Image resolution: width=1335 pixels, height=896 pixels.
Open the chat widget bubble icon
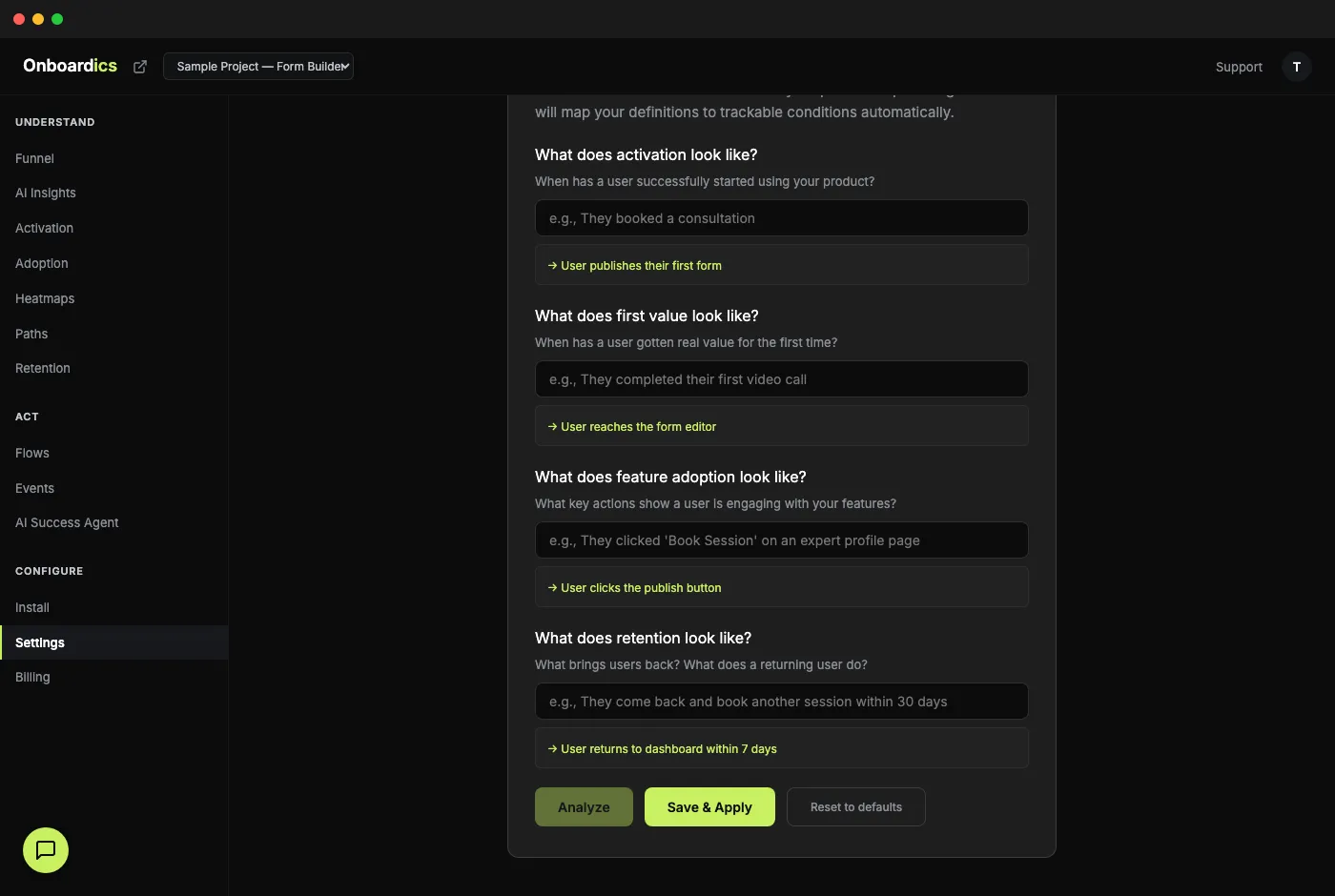pyautogui.click(x=46, y=850)
